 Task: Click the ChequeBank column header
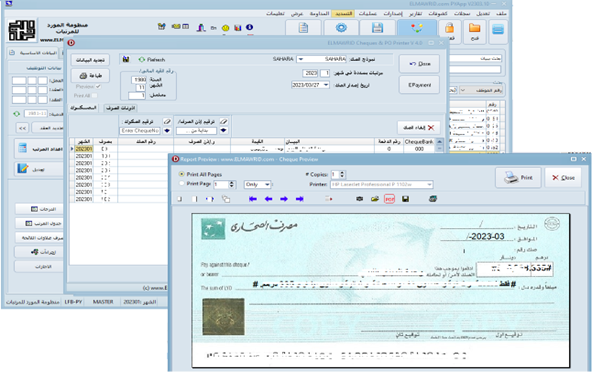419,142
